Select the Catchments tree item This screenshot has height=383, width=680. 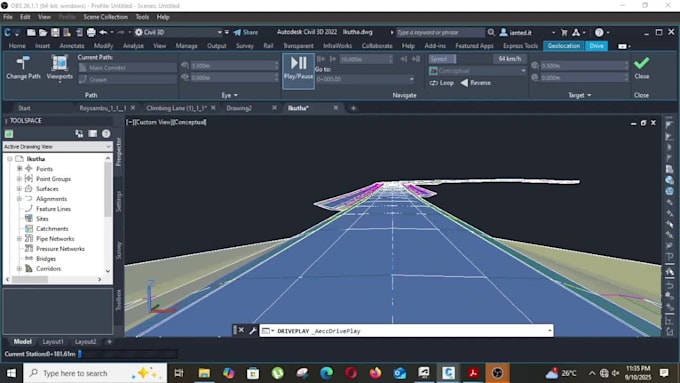52,229
